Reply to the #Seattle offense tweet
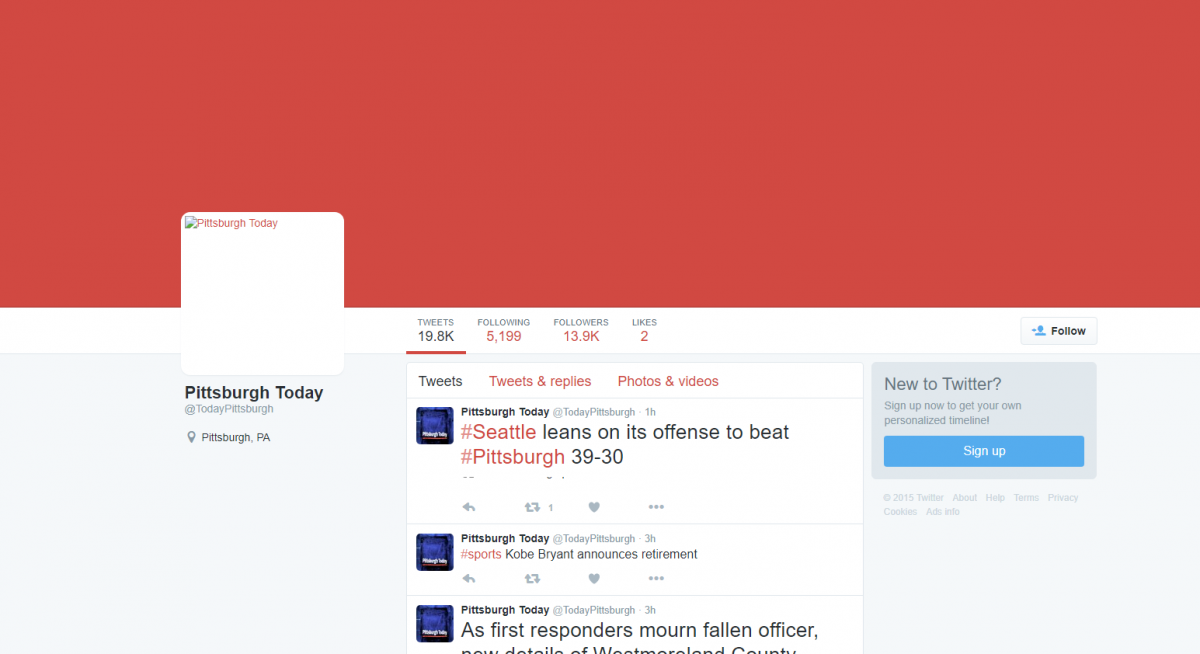The image size is (1200, 654). pyautogui.click(x=468, y=507)
